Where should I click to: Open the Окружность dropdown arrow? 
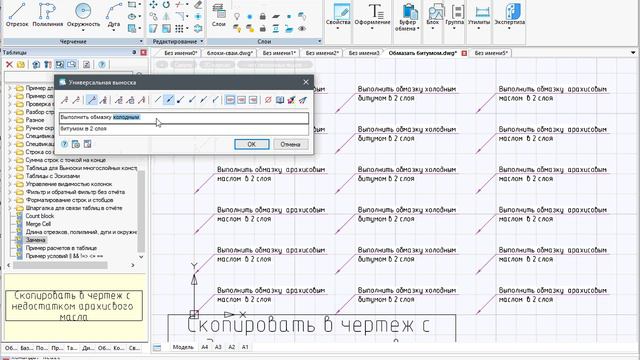83,30
